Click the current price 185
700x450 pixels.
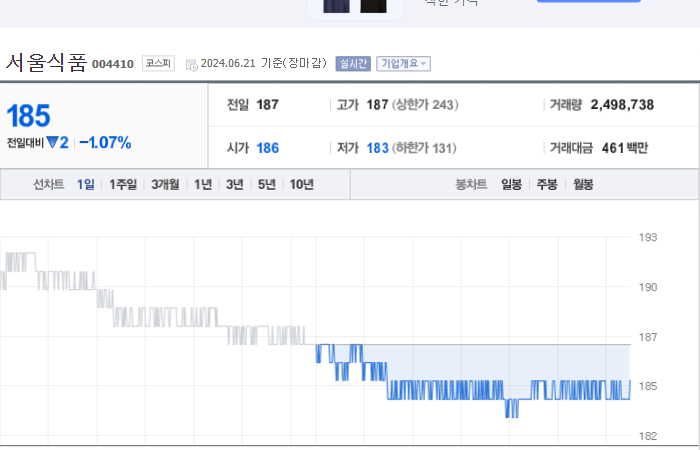point(29,116)
